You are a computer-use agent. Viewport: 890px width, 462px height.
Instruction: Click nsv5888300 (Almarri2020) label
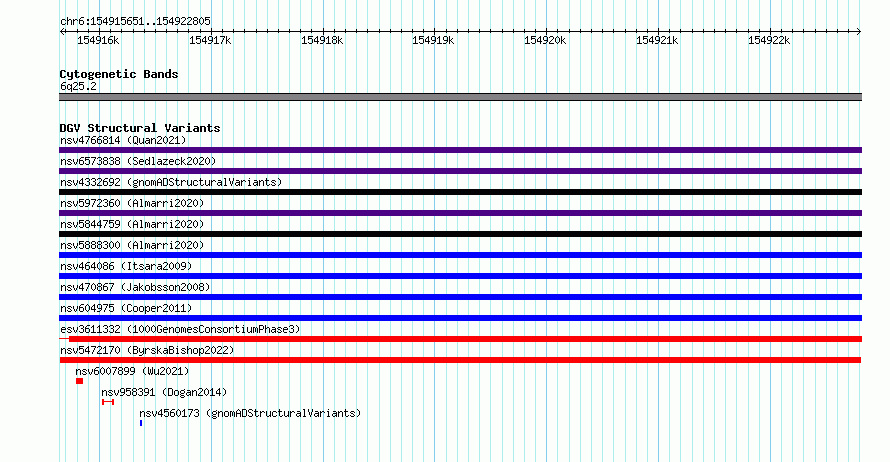pyautogui.click(x=132, y=245)
